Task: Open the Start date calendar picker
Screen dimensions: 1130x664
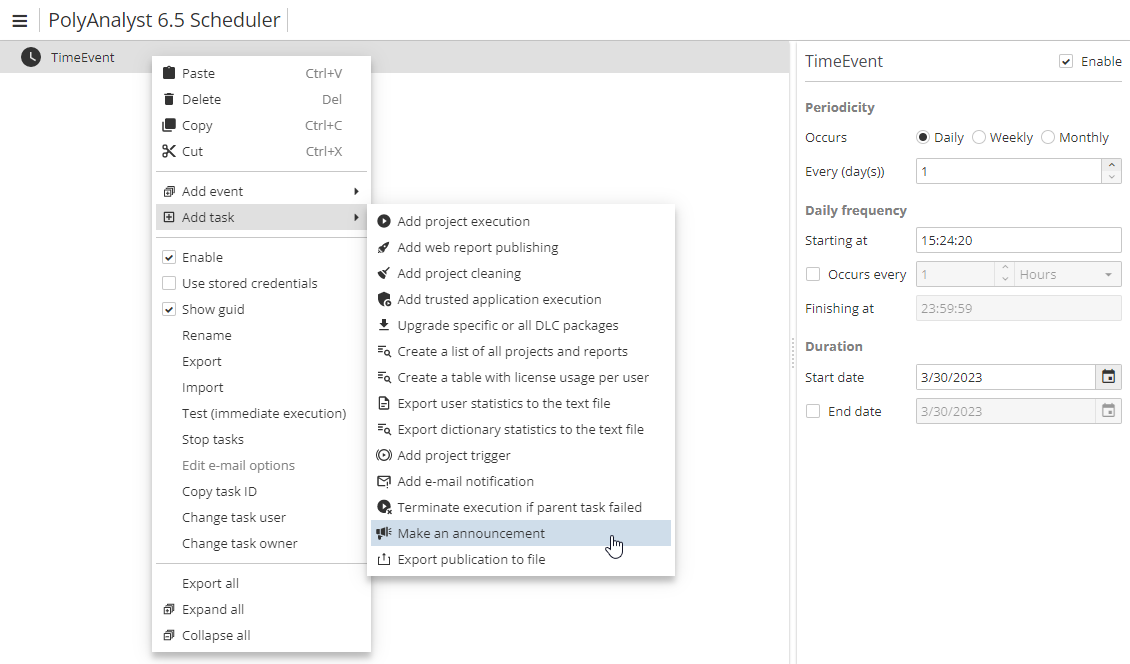Action: (1108, 377)
